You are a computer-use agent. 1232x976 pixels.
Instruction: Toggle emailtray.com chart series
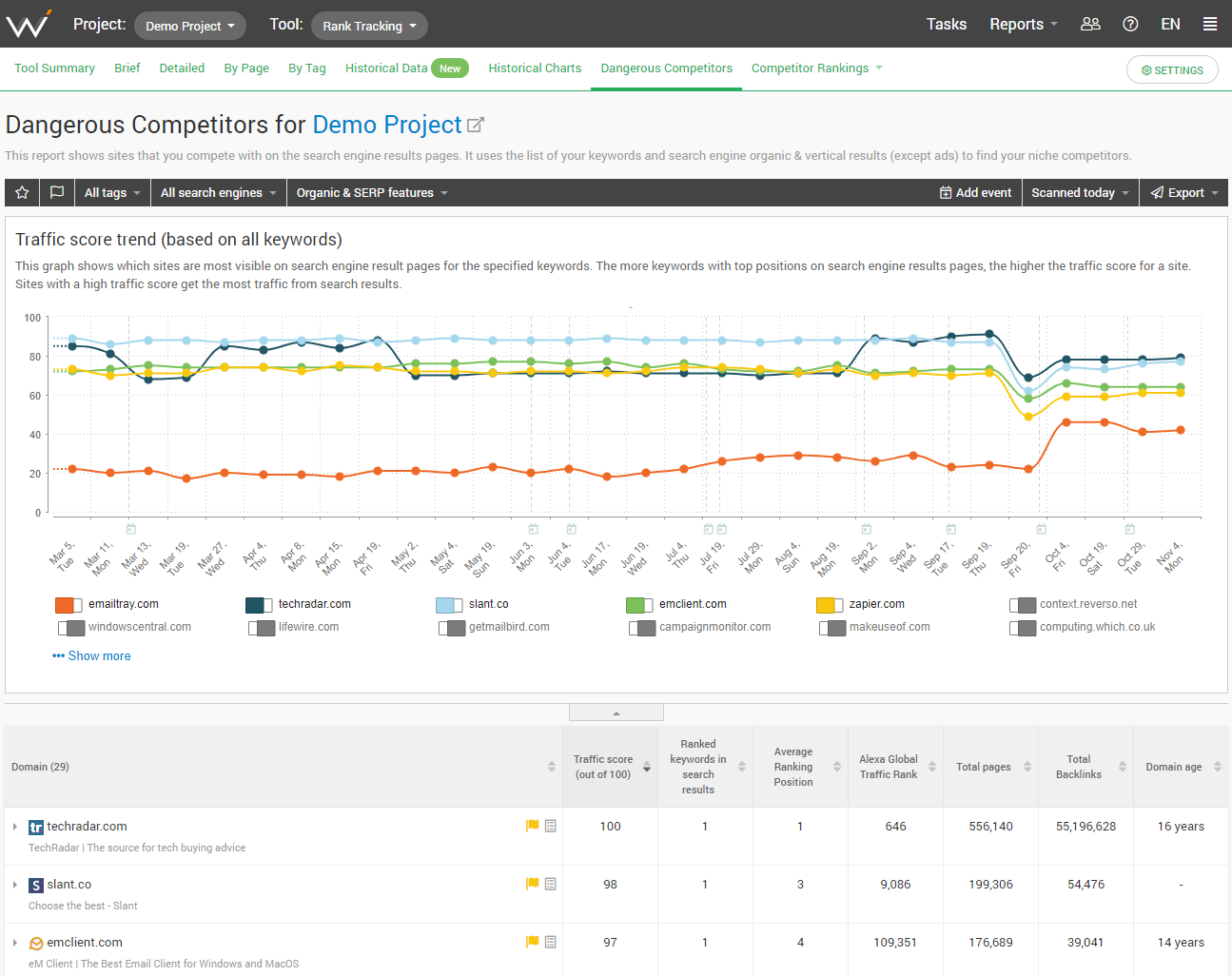[x=68, y=605]
